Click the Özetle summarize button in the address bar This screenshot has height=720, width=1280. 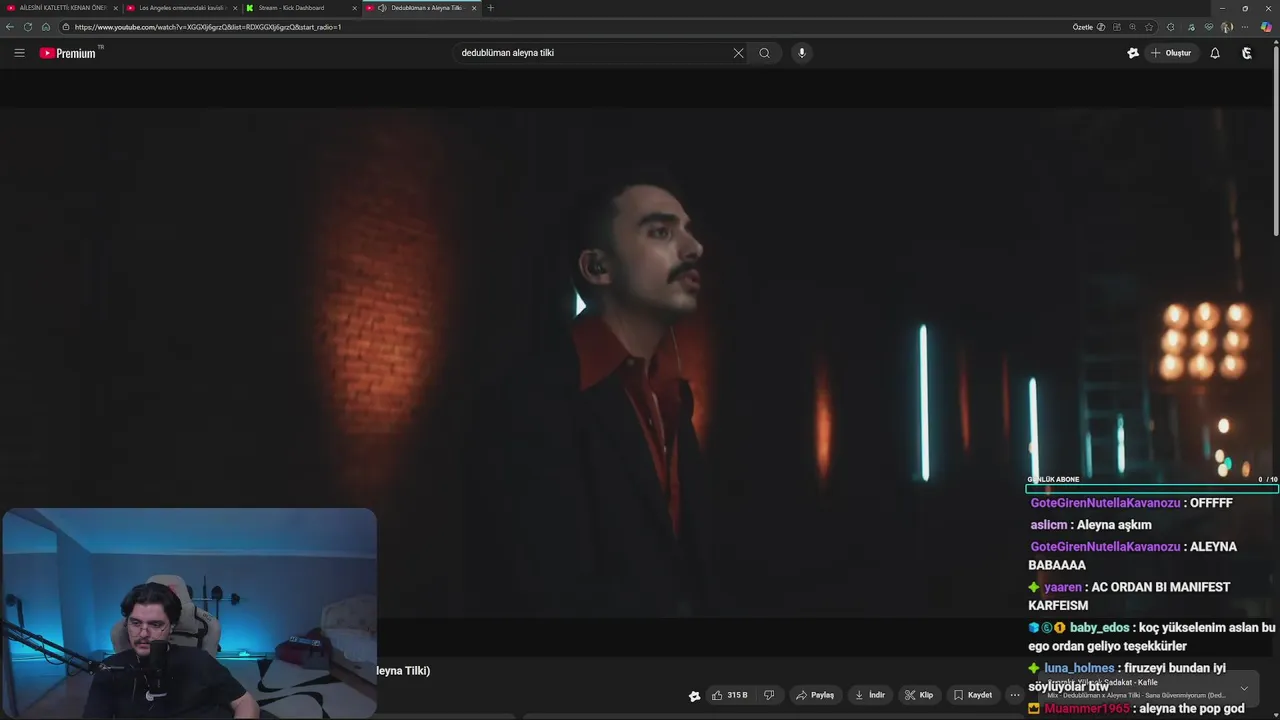[1089, 27]
